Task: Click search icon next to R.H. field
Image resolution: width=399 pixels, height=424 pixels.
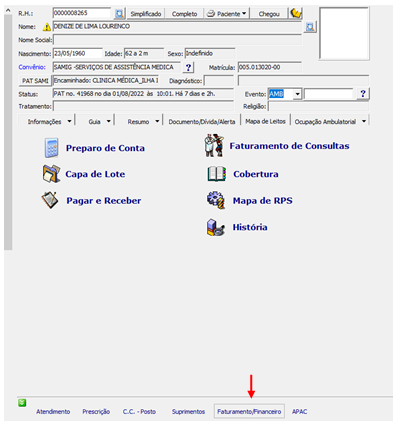Action: [x=119, y=14]
